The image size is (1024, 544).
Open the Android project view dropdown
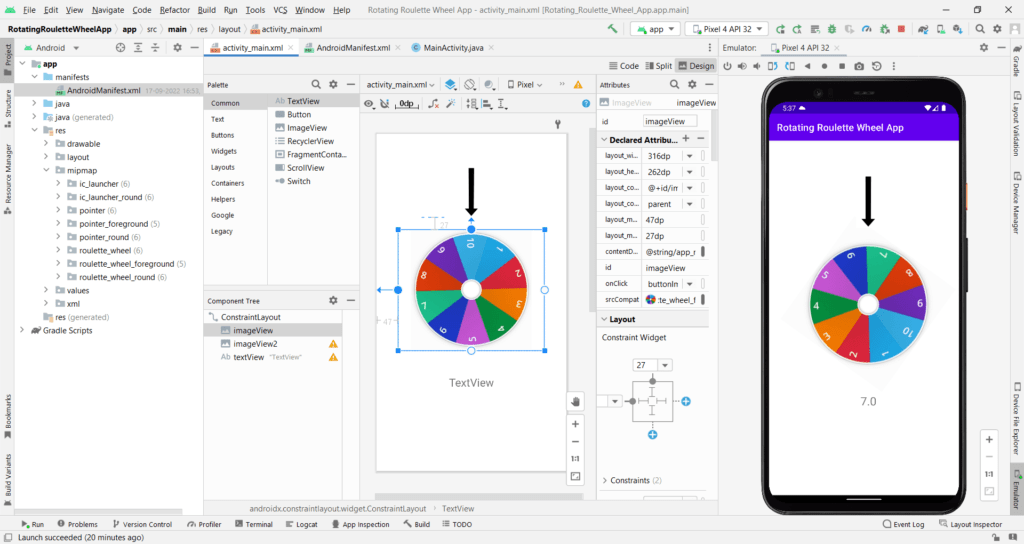[52, 48]
